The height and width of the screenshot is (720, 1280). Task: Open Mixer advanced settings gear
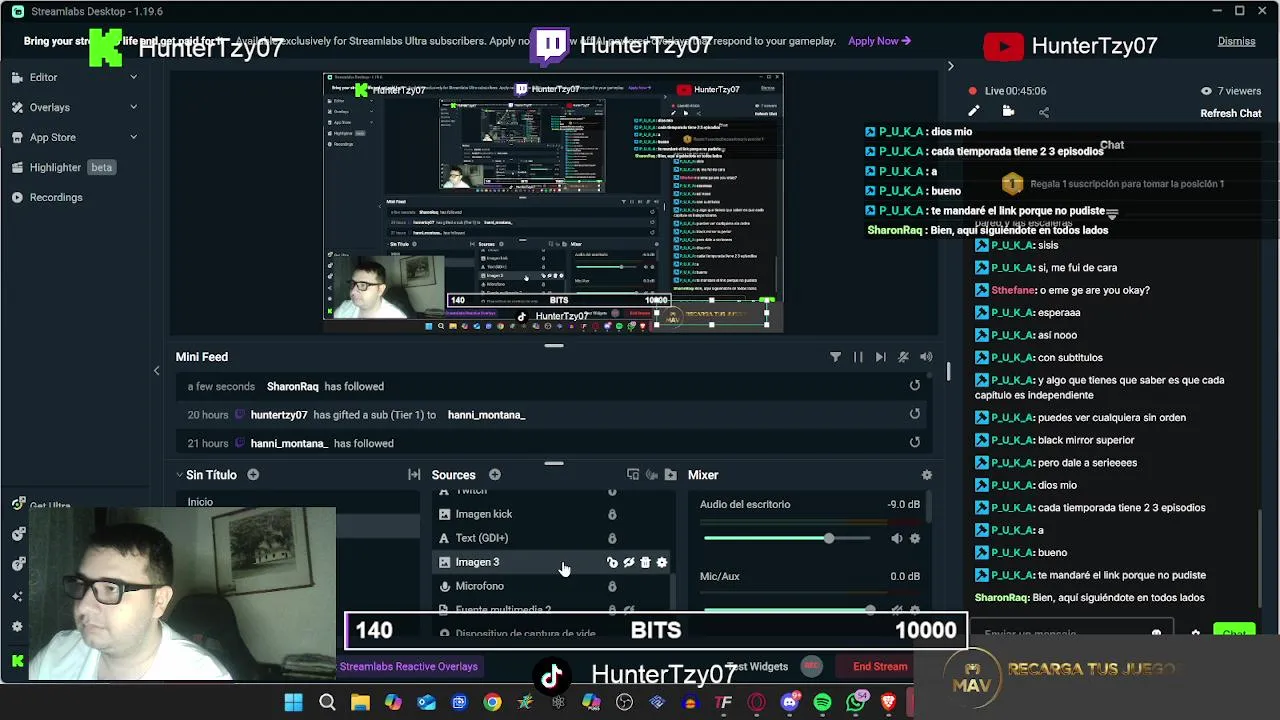[x=926, y=475]
